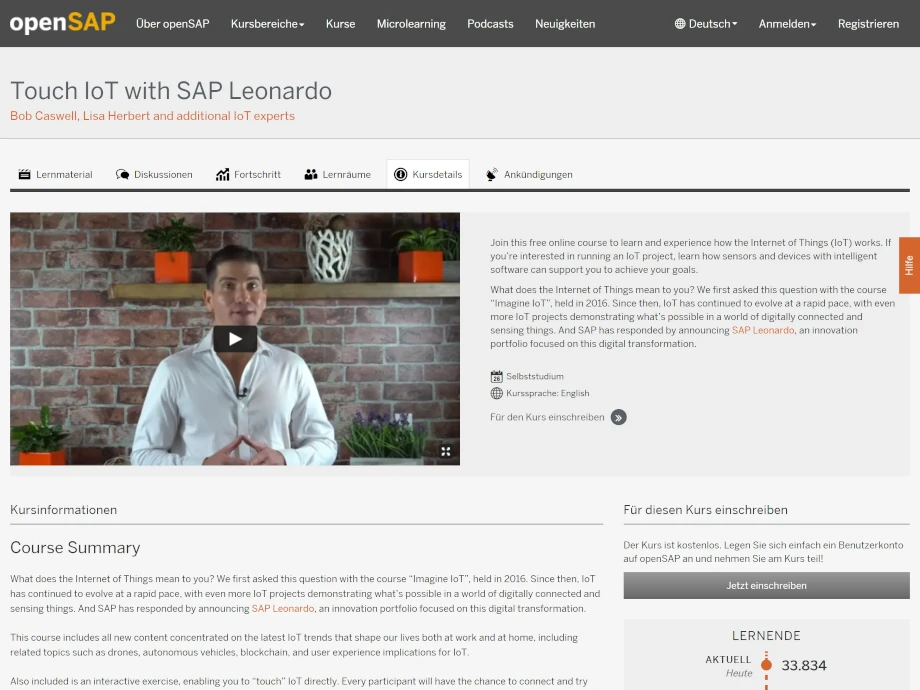Click the Ankündigungen megaphone icon

(492, 174)
